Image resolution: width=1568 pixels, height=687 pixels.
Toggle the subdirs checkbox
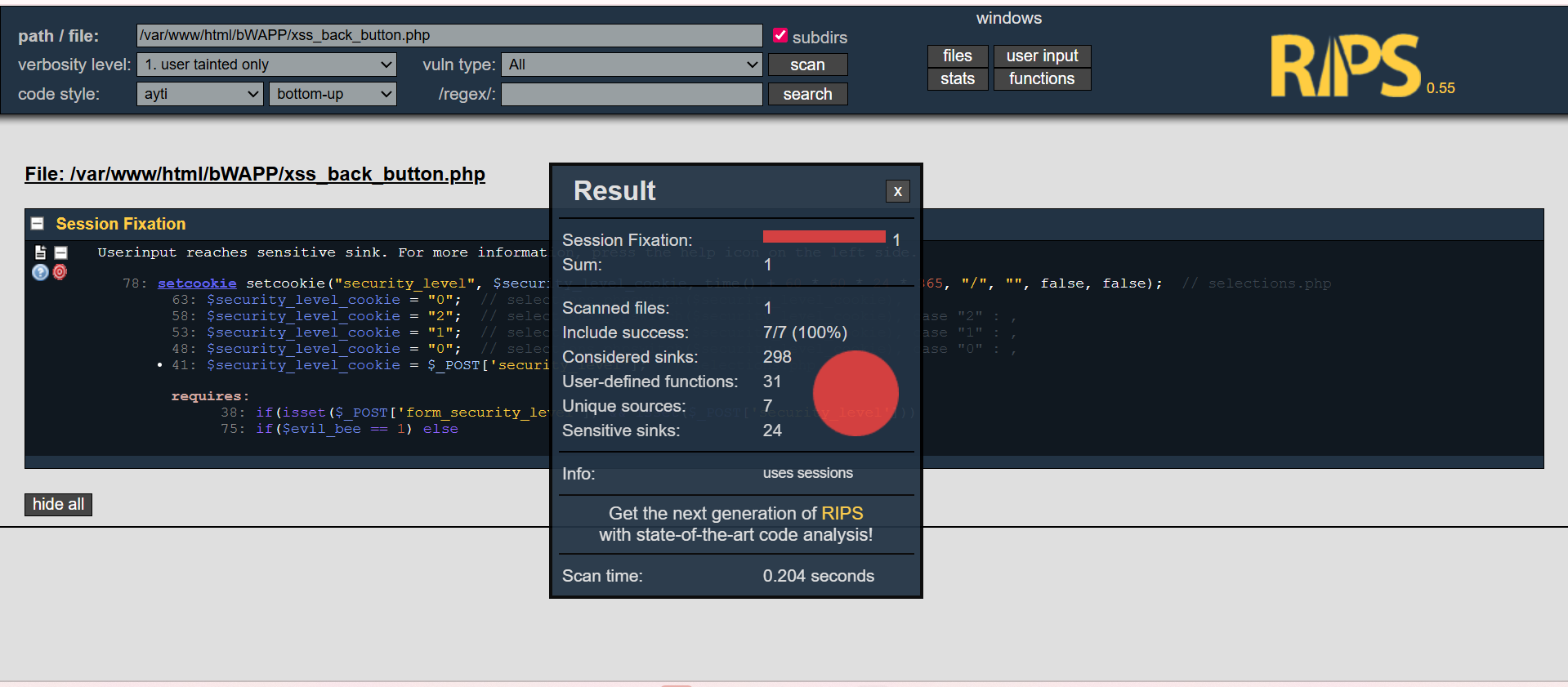coord(780,35)
